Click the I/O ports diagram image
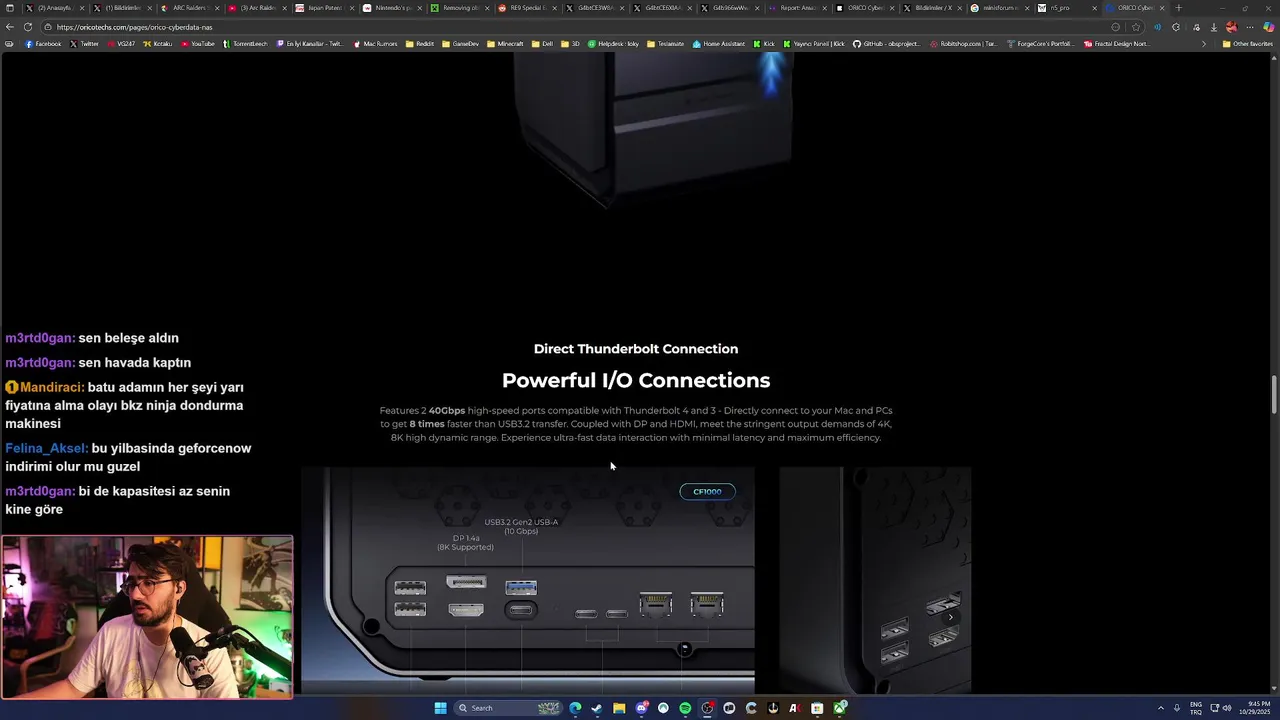1280x720 pixels. point(528,580)
